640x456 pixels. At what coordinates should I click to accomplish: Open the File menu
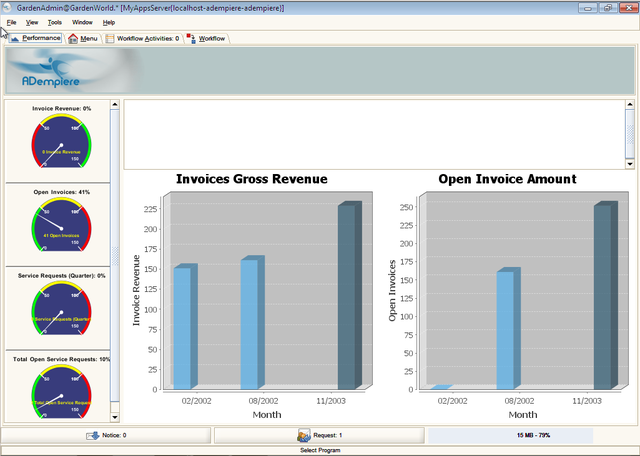click(x=11, y=22)
